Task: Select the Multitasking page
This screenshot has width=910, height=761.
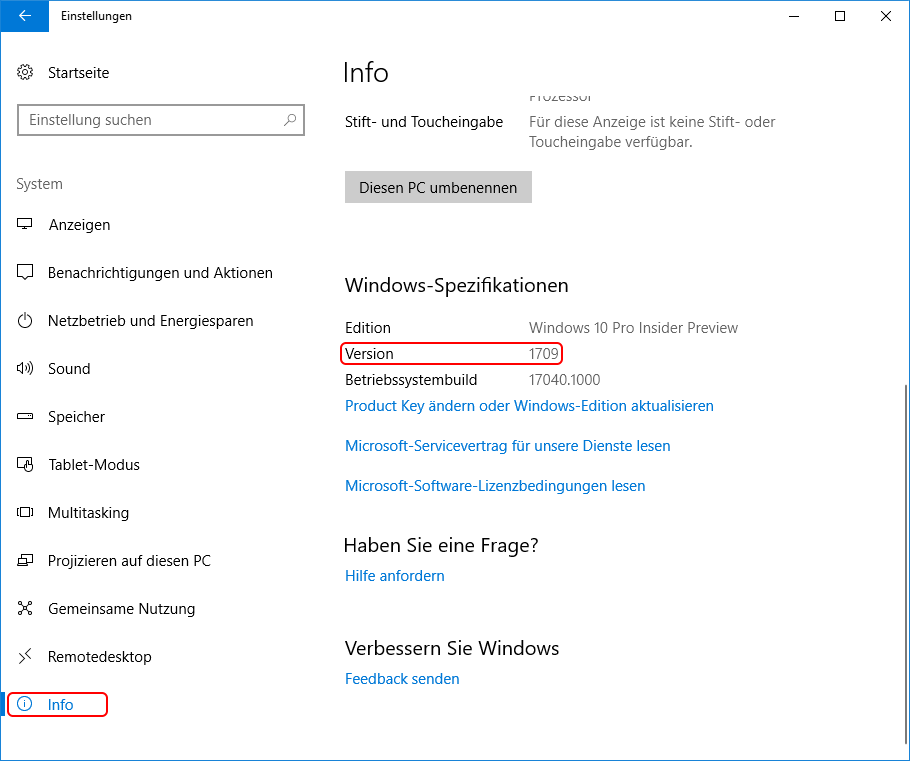Action: (x=88, y=513)
